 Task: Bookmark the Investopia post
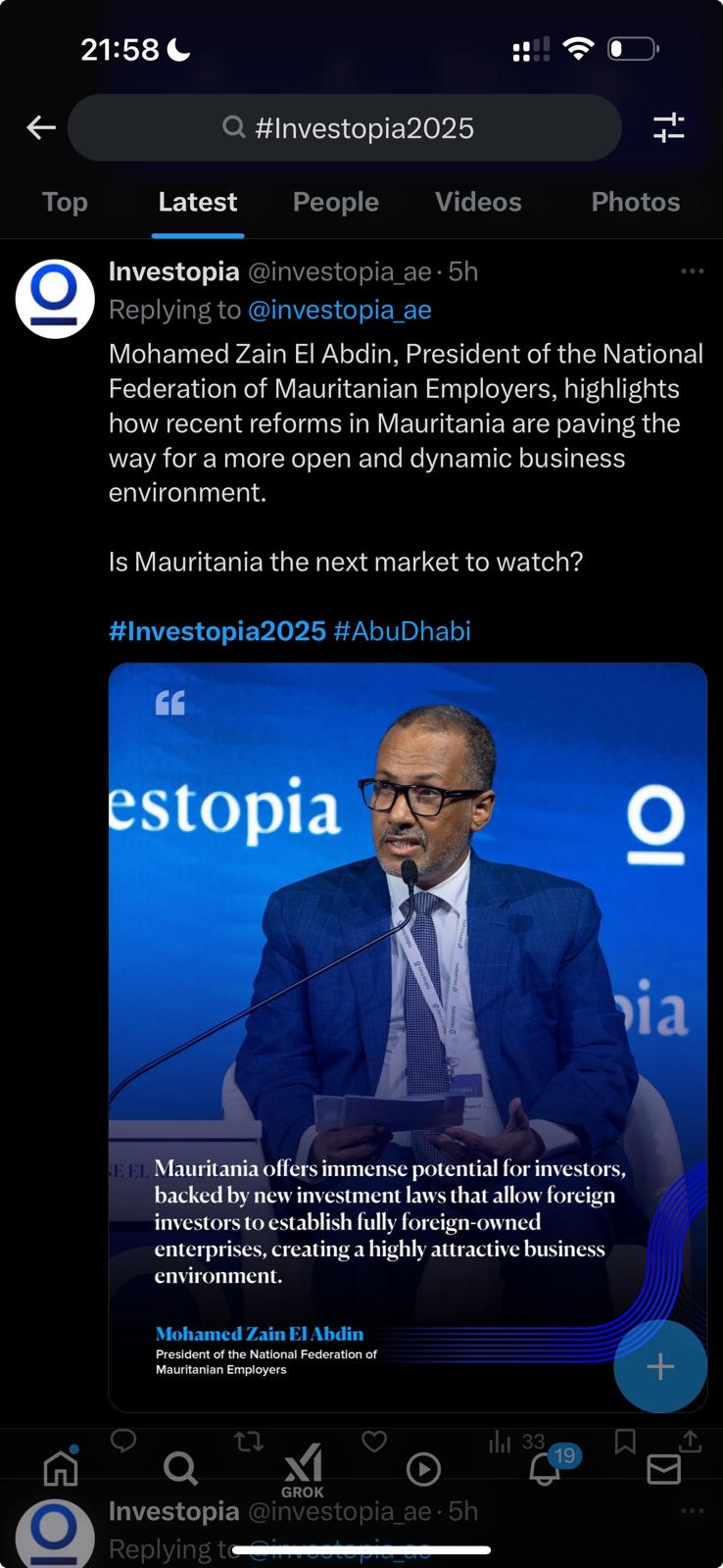[625, 1441]
